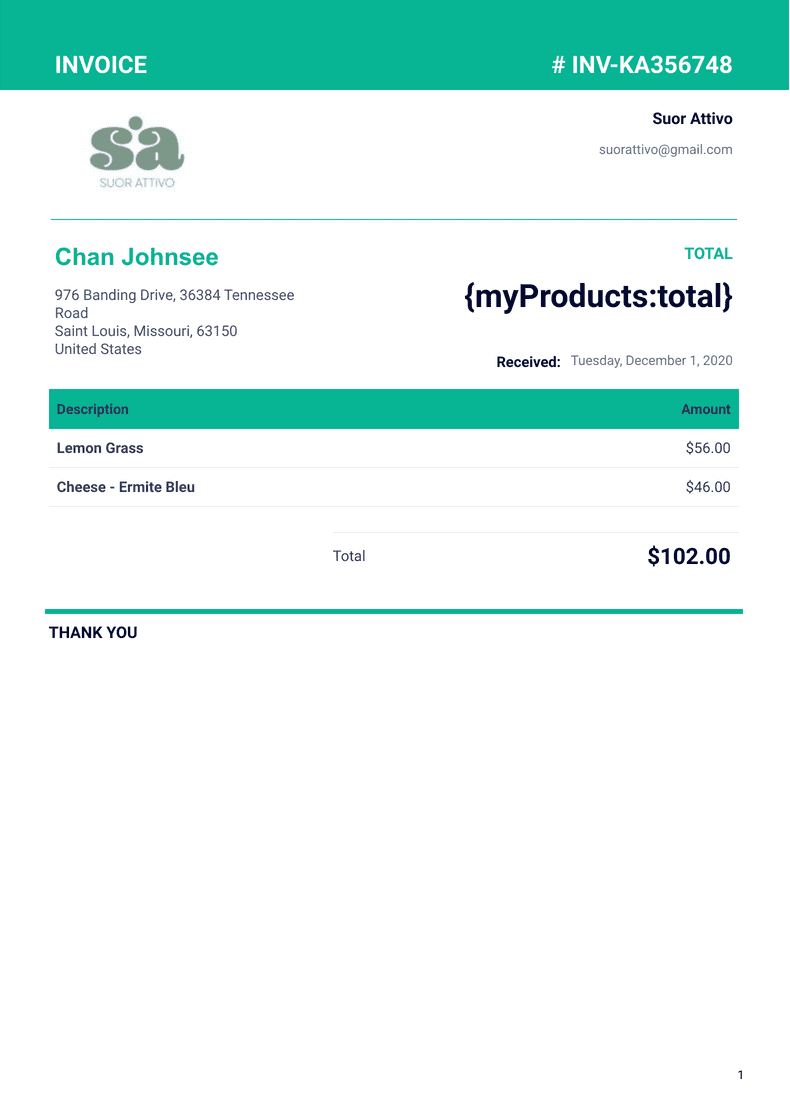Click the $46.00 amount
Screen dimensions: 790x1118
(708, 487)
